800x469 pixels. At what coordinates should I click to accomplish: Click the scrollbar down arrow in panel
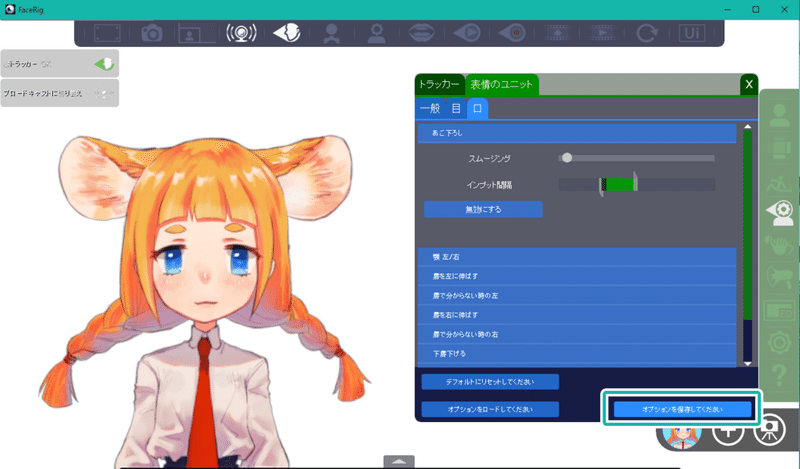747,363
